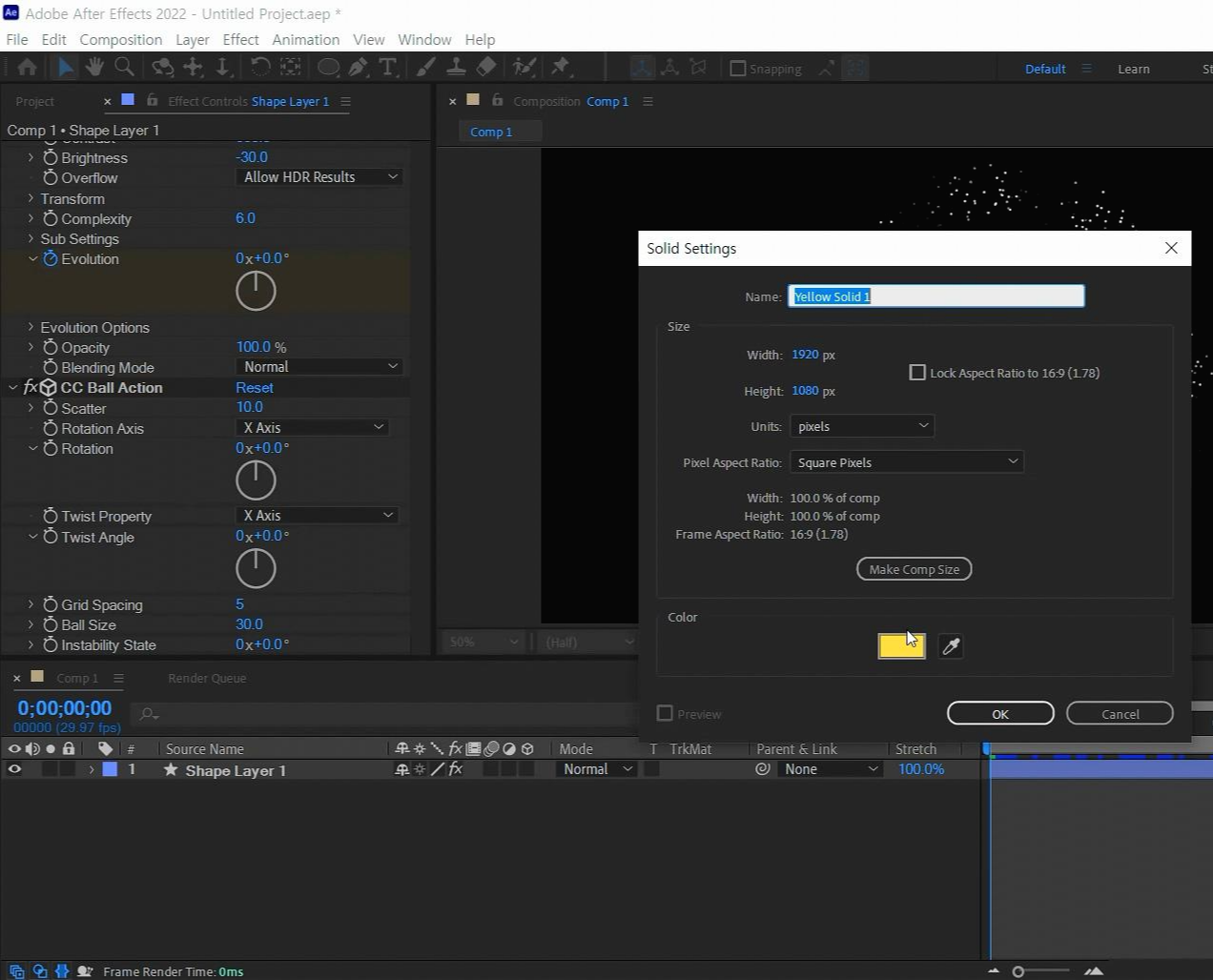Toggle the lock on Effect Controls panel
Screen dimensions: 1213x980
coord(151,100)
